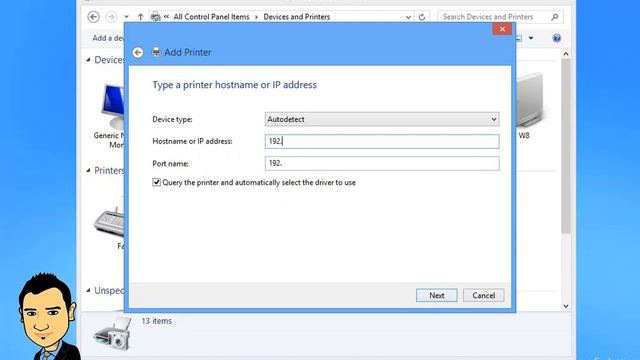Go back in Devices and Printers window

[93, 17]
